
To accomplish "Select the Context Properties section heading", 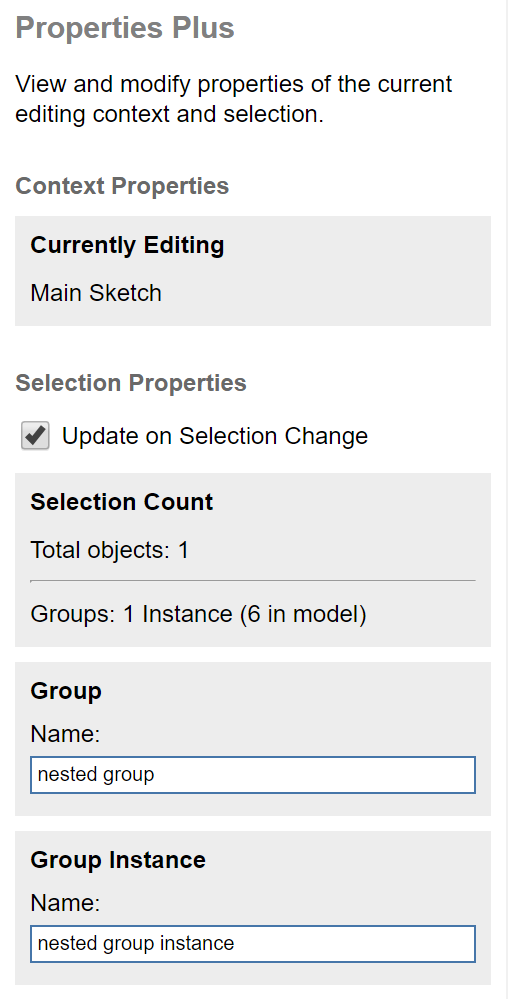I will pyautogui.click(x=122, y=186).
